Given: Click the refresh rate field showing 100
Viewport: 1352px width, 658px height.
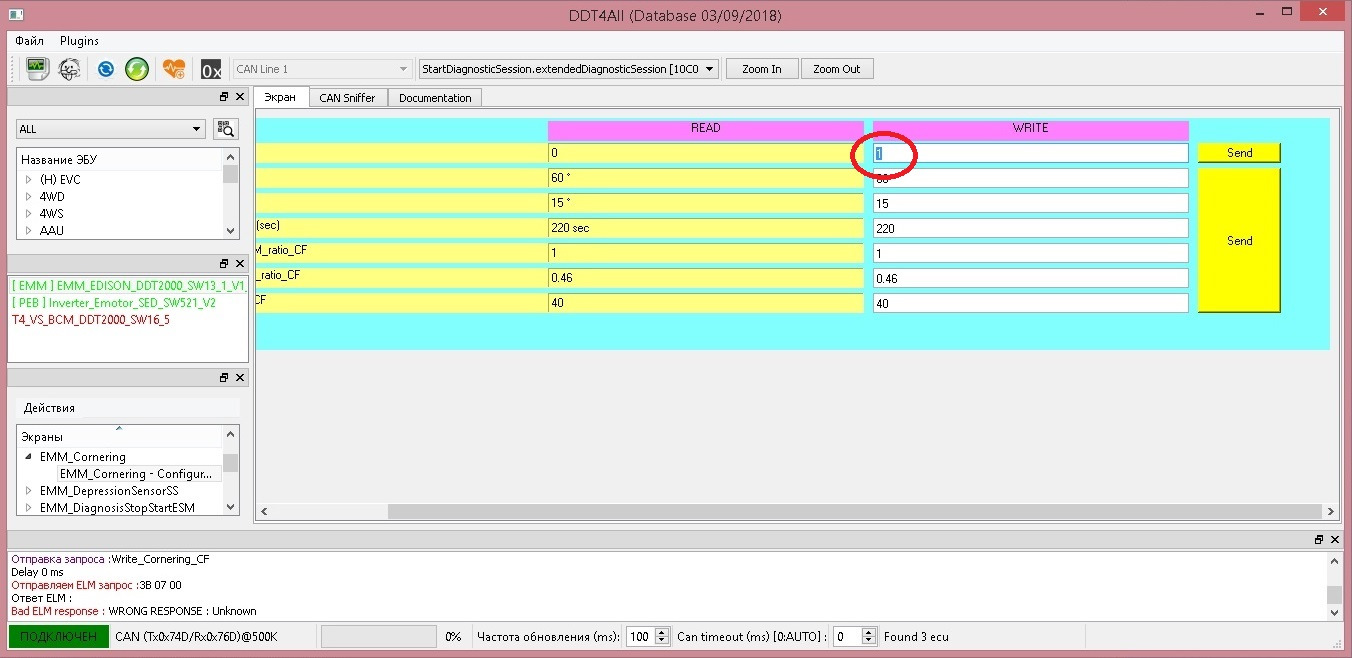Looking at the screenshot, I should click(640, 636).
